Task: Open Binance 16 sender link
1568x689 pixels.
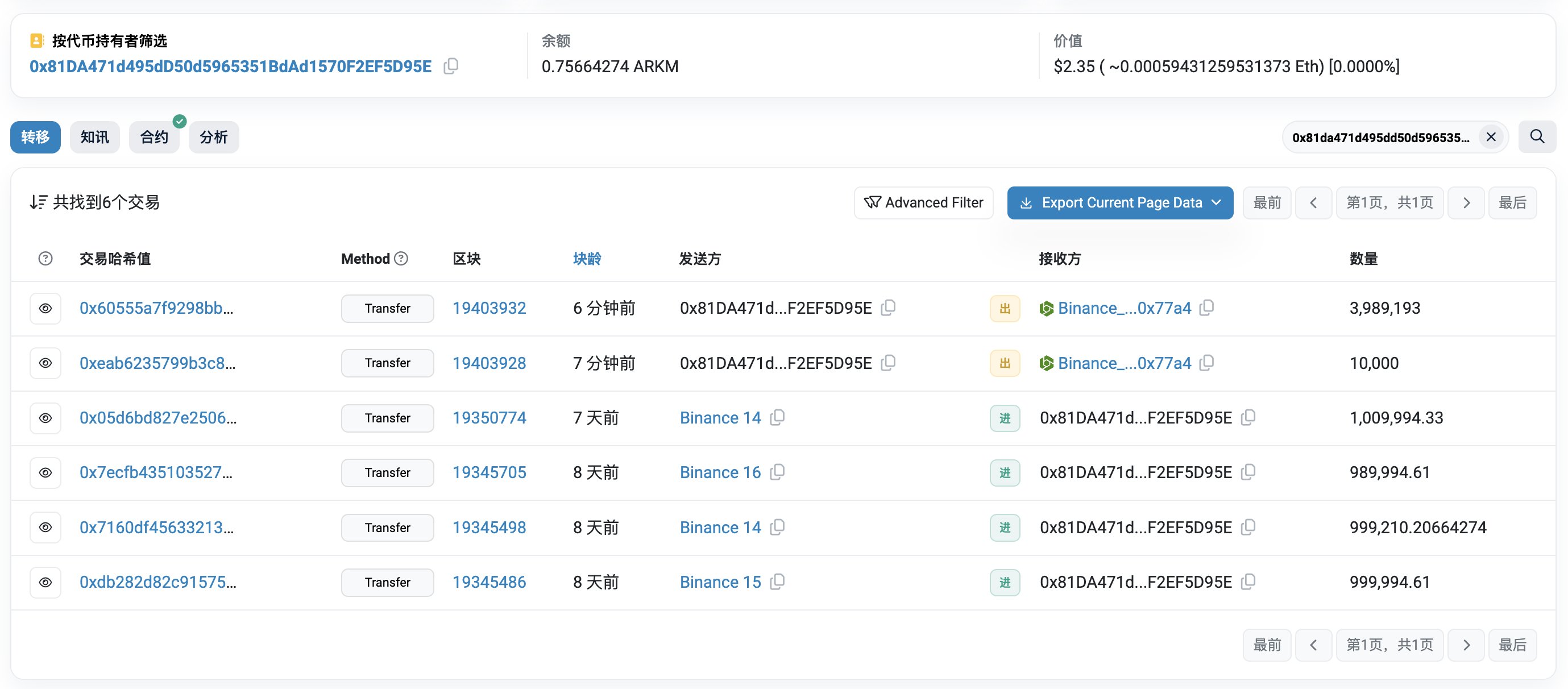Action: (x=720, y=473)
